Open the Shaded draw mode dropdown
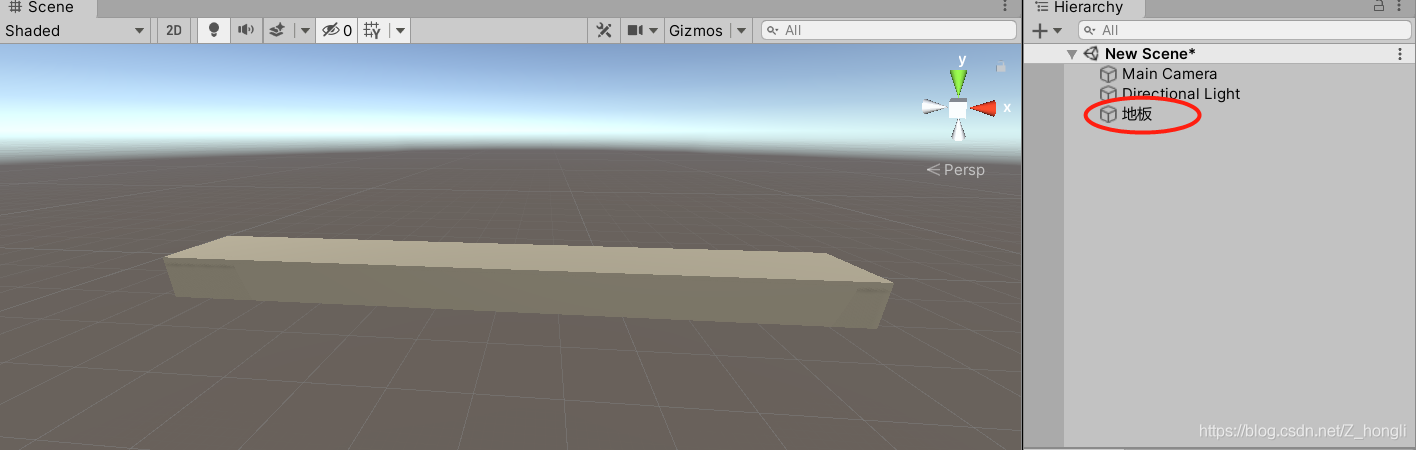The height and width of the screenshot is (450, 1416). pyautogui.click(x=75, y=30)
